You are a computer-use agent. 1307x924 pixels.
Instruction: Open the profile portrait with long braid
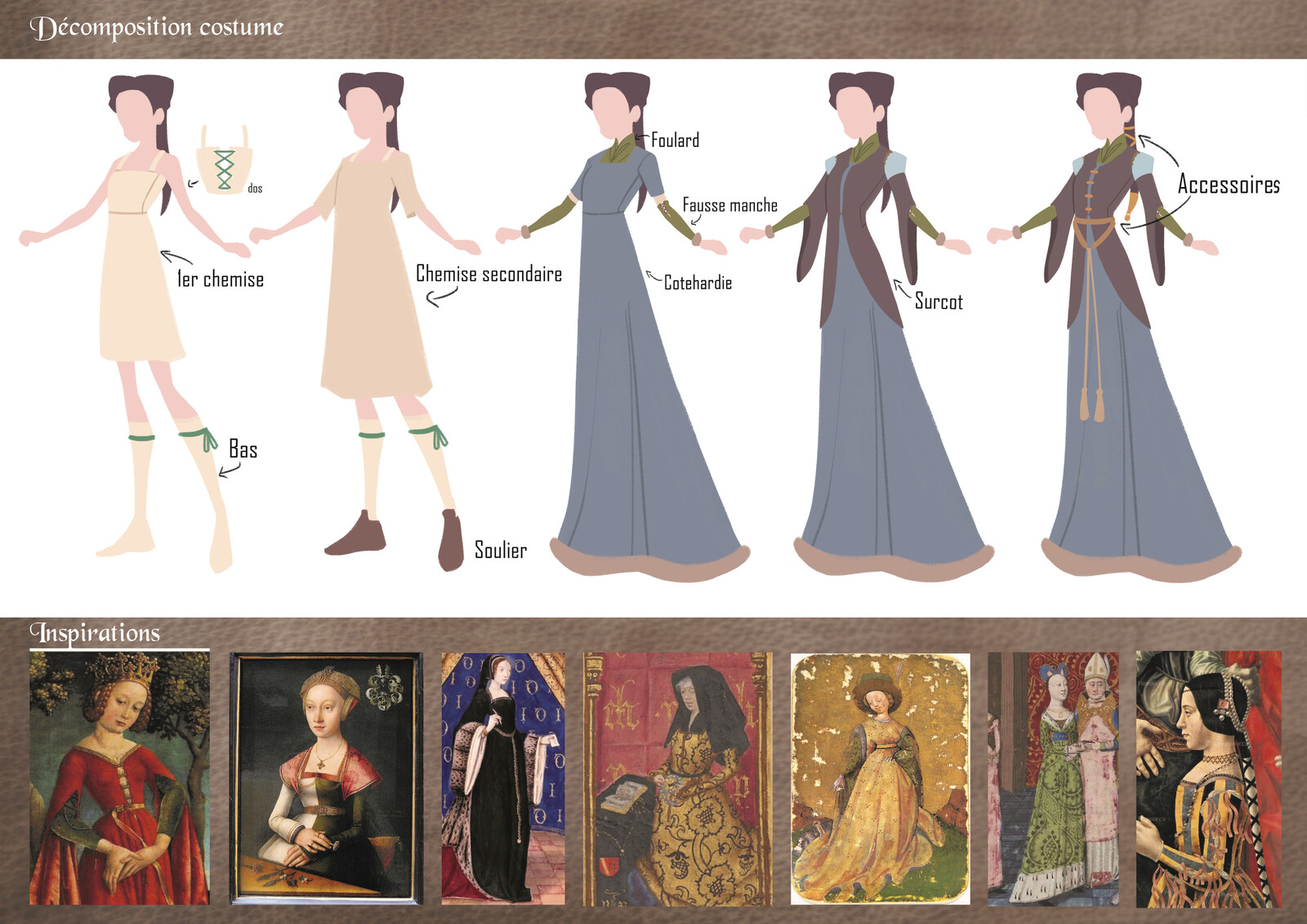pyautogui.click(x=1209, y=779)
